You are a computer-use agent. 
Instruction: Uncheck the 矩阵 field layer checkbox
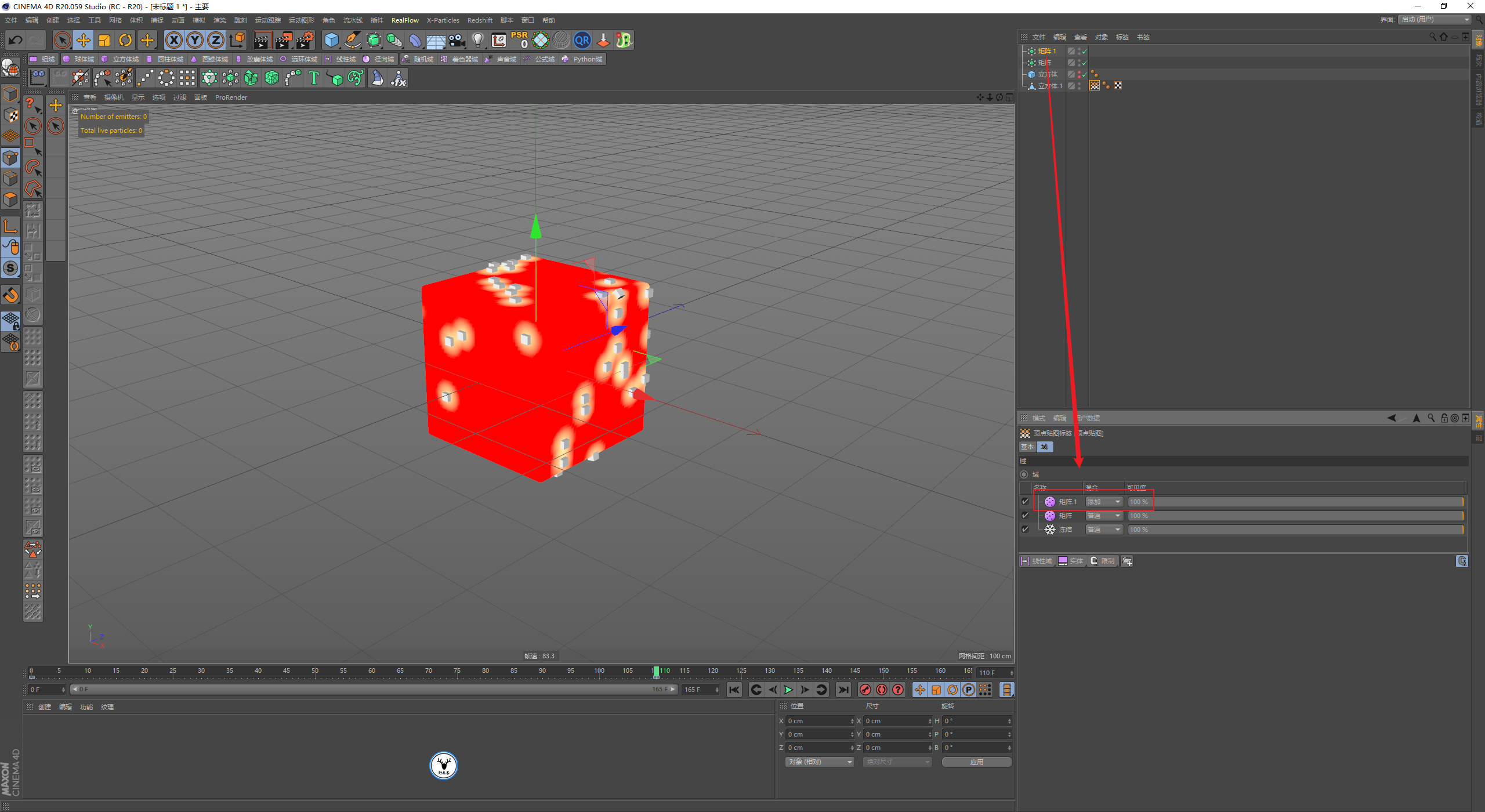(x=1025, y=516)
